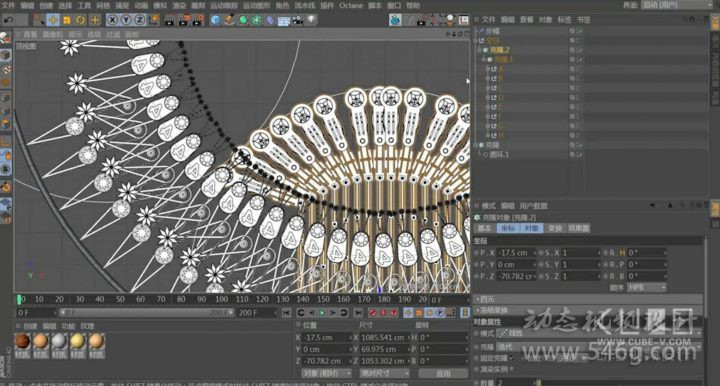
Task: Toggle enable checkmark for 圆环.1
Action: 580,155
